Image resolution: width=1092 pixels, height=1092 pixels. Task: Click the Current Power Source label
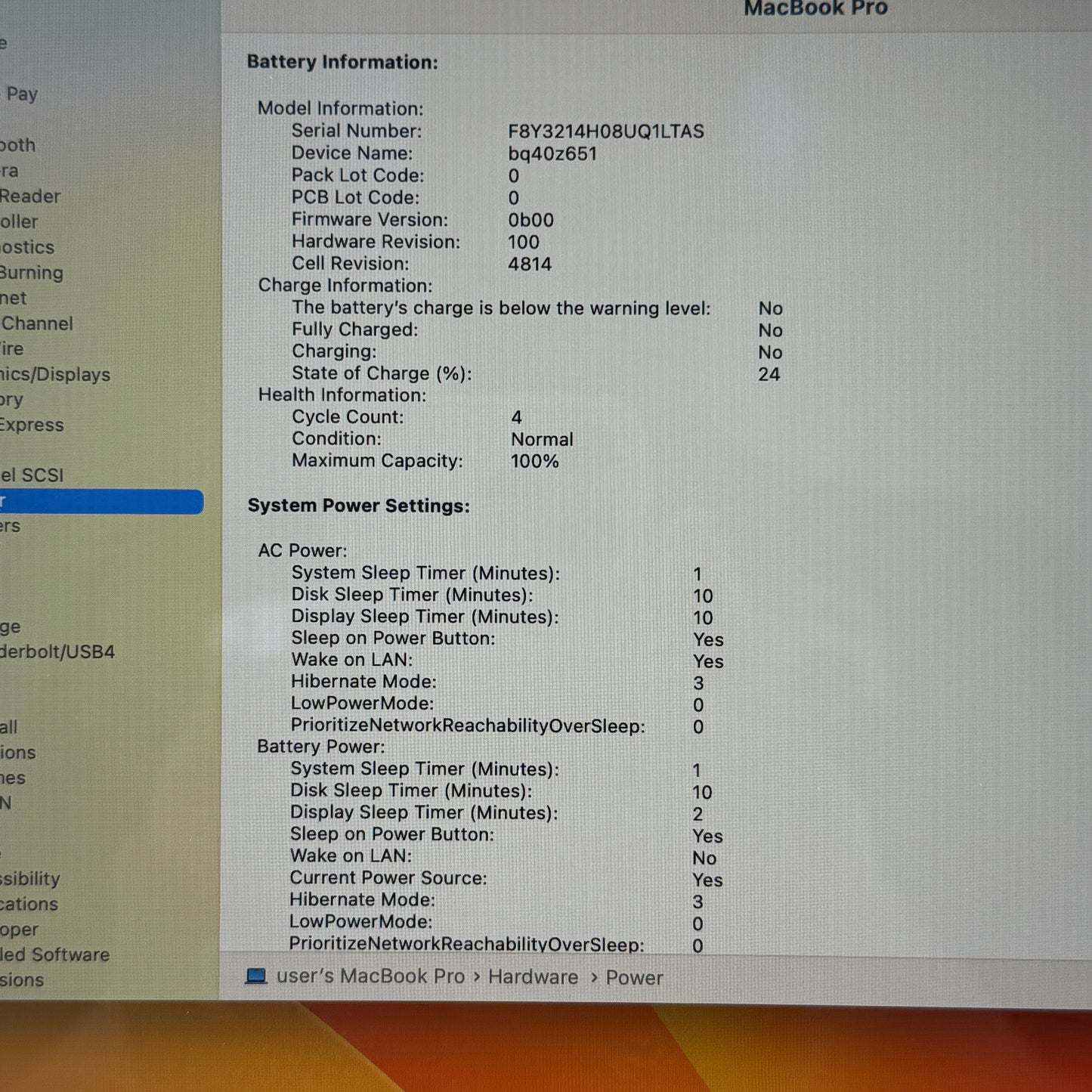(388, 877)
